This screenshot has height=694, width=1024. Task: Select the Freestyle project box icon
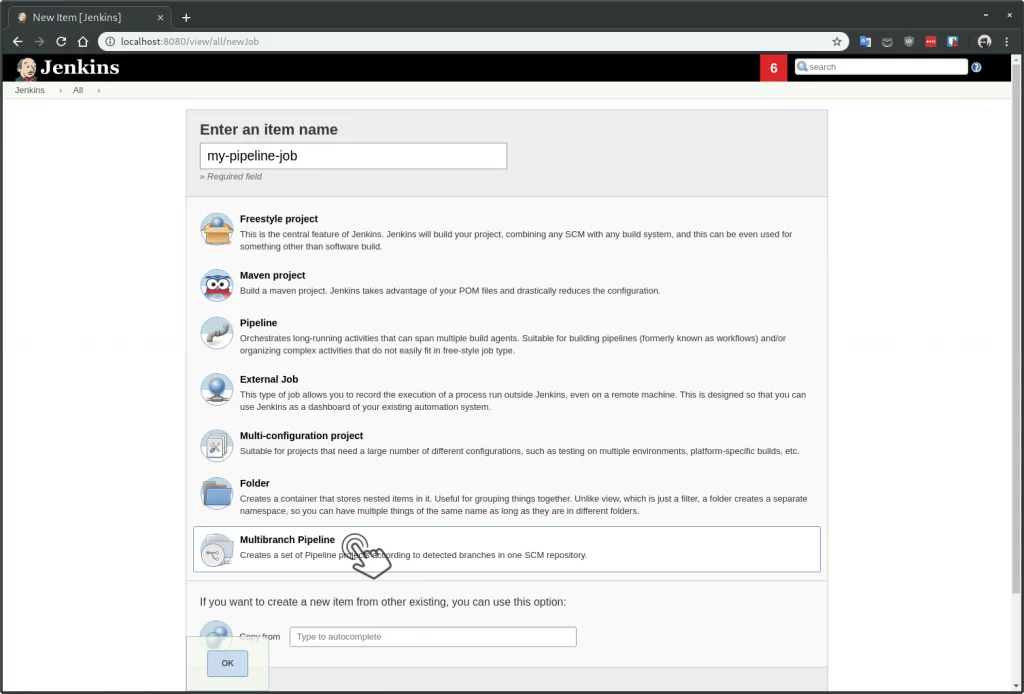point(217,229)
